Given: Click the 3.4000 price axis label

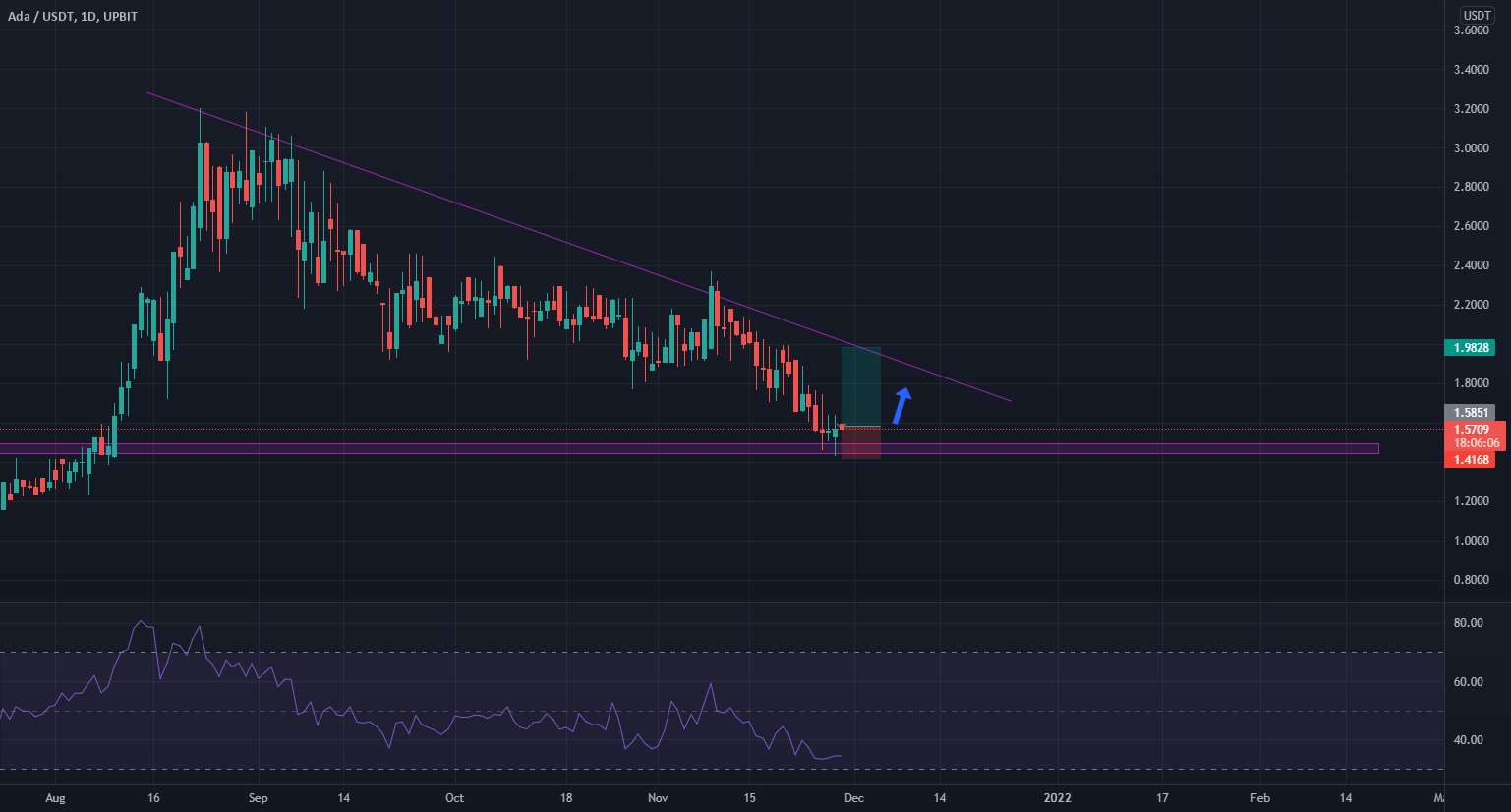Looking at the screenshot, I should (x=1472, y=70).
